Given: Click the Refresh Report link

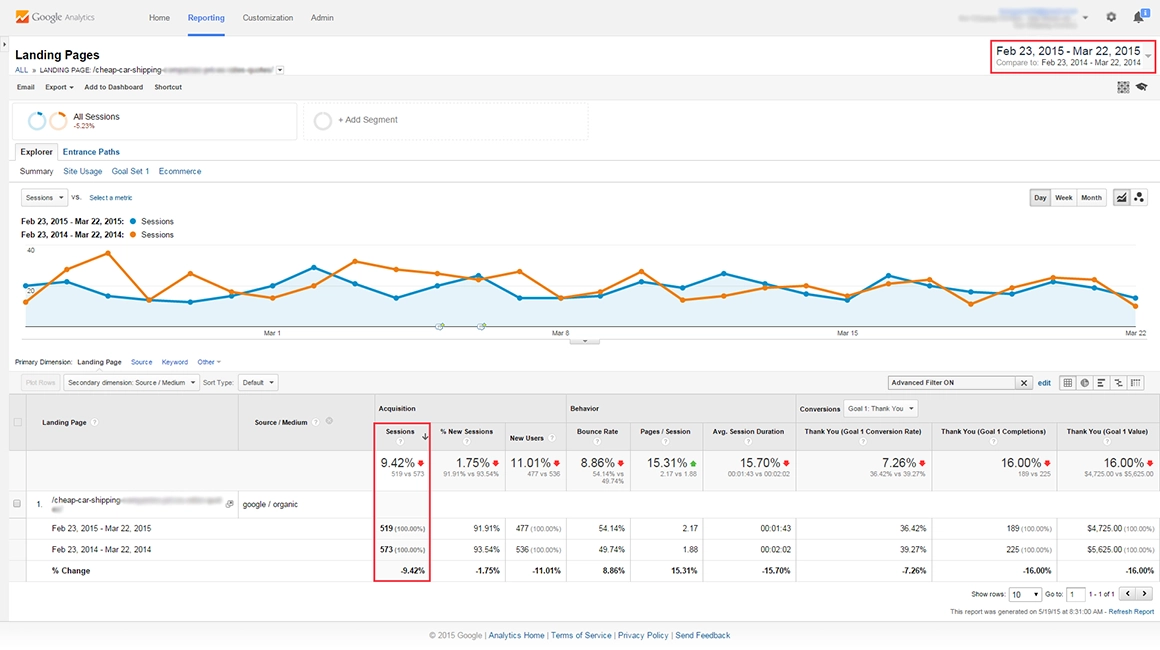Looking at the screenshot, I should (1130, 612).
